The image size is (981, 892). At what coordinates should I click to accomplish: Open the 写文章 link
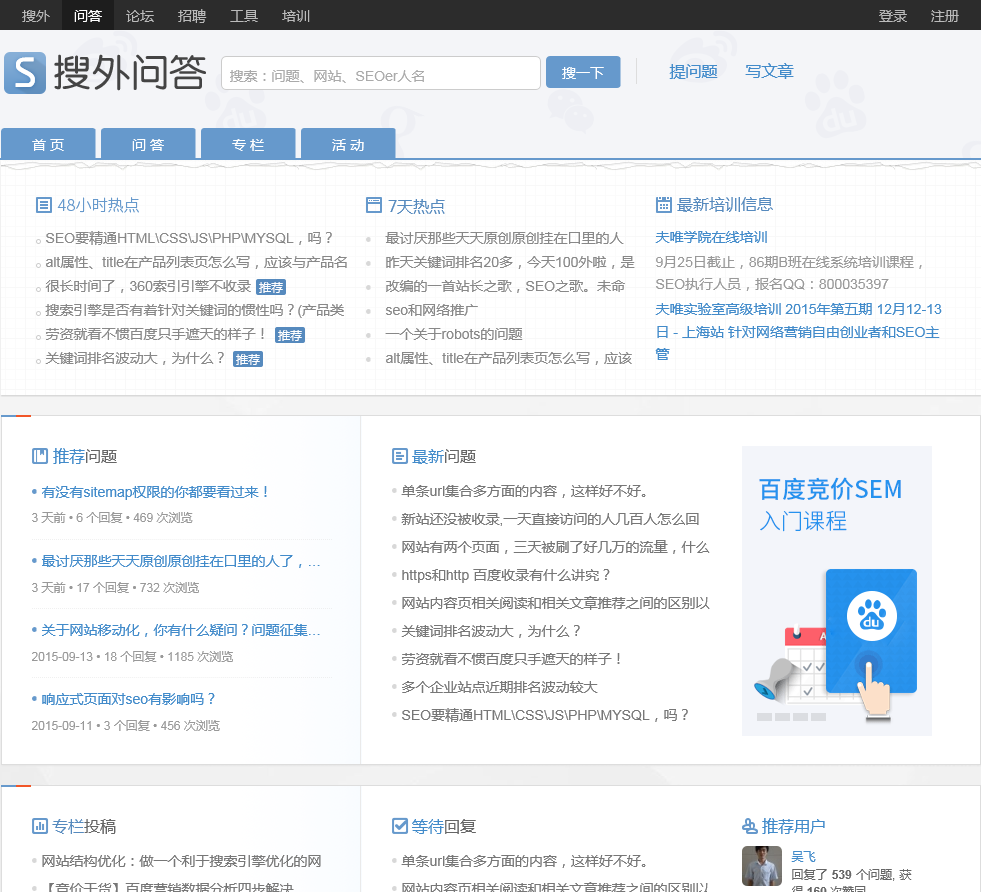[x=769, y=71]
